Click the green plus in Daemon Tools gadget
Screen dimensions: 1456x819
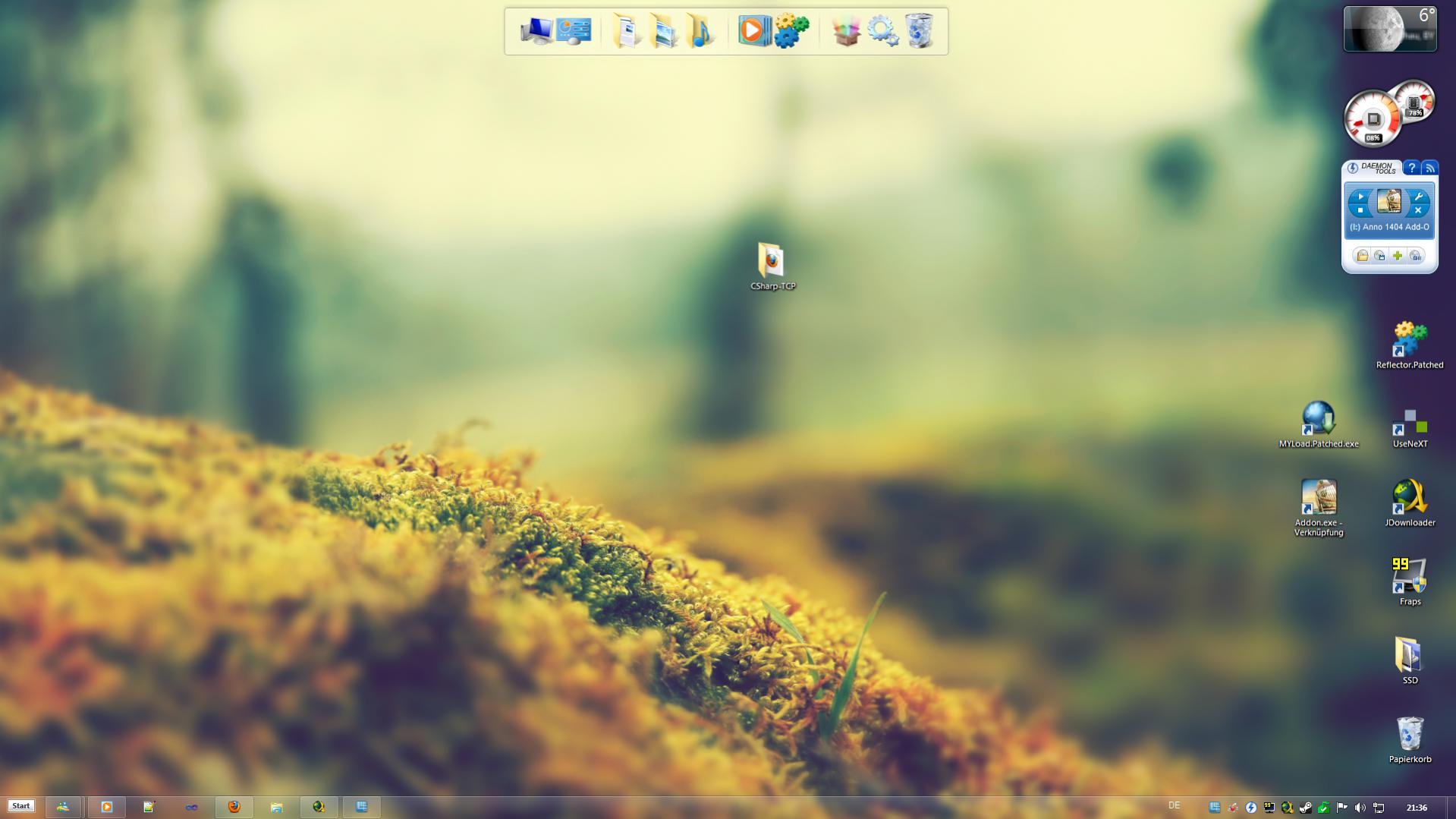pos(1398,256)
